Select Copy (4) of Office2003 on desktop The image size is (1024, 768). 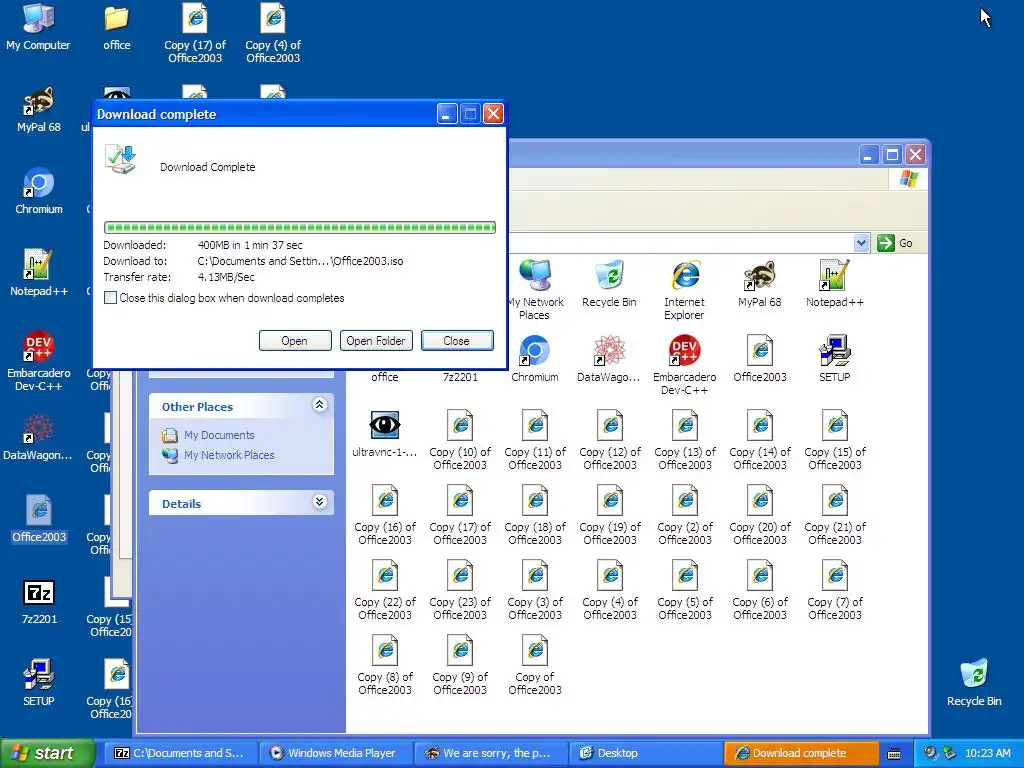coord(273,33)
